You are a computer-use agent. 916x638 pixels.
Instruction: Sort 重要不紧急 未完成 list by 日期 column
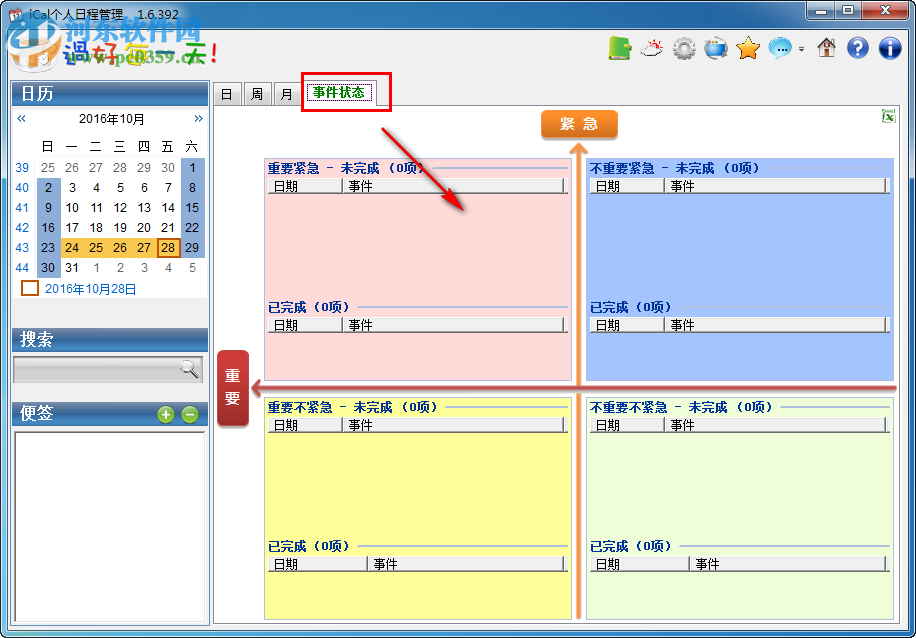pyautogui.click(x=305, y=425)
